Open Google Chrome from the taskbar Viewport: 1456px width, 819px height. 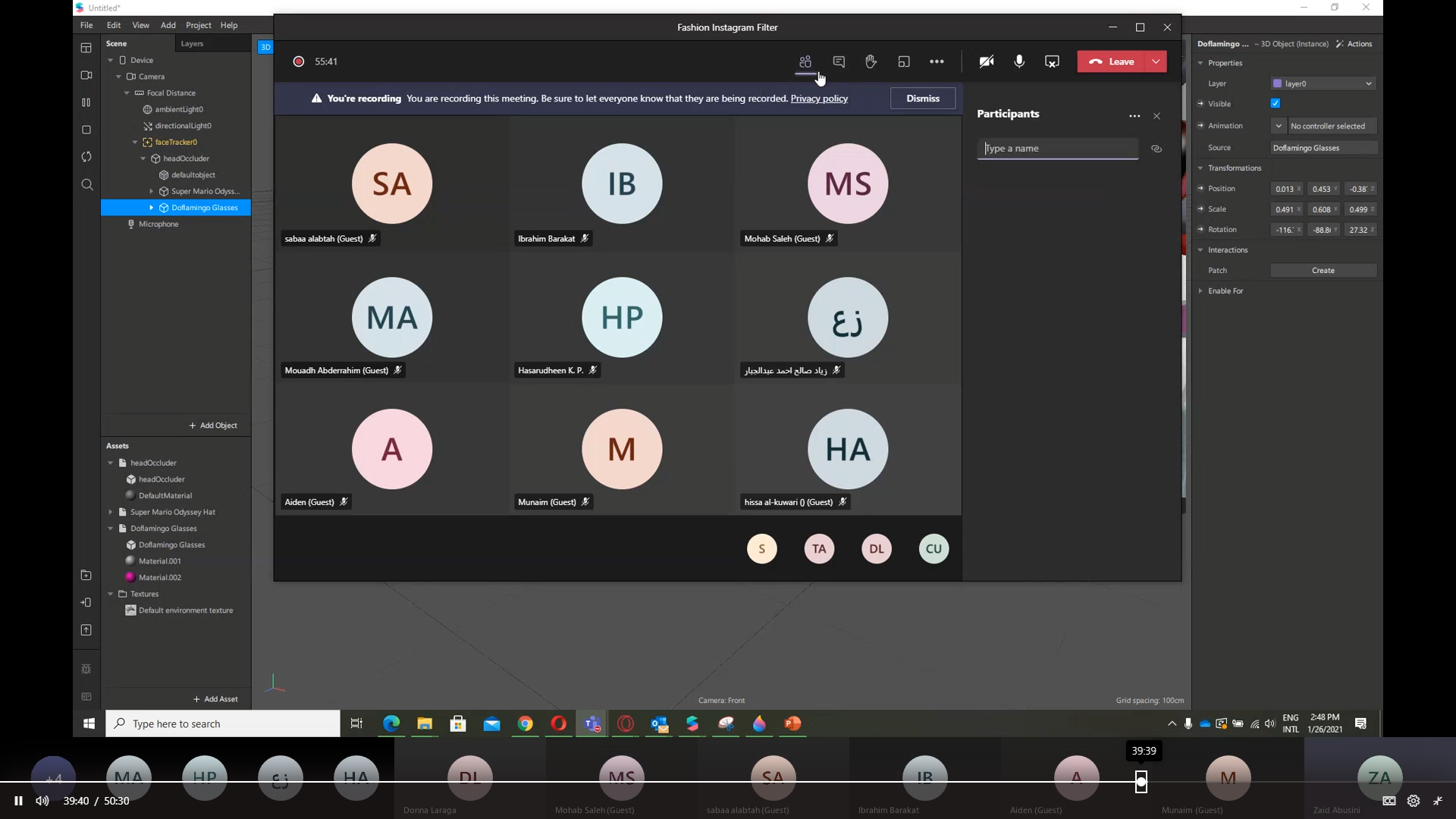pos(525,724)
